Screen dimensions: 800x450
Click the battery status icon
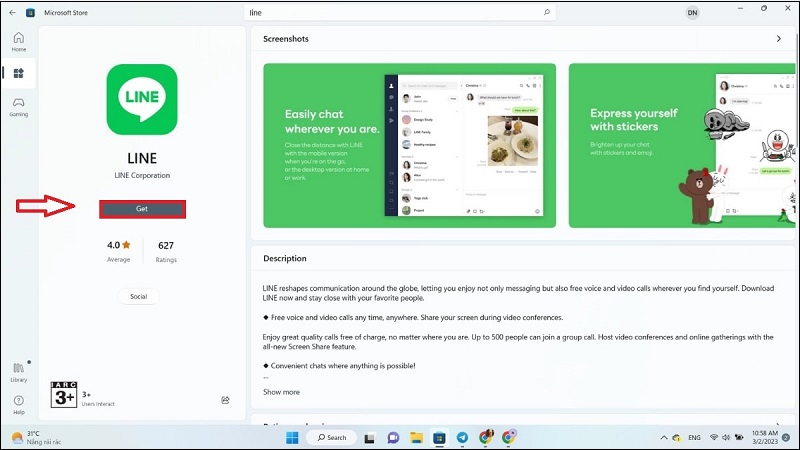coord(739,438)
